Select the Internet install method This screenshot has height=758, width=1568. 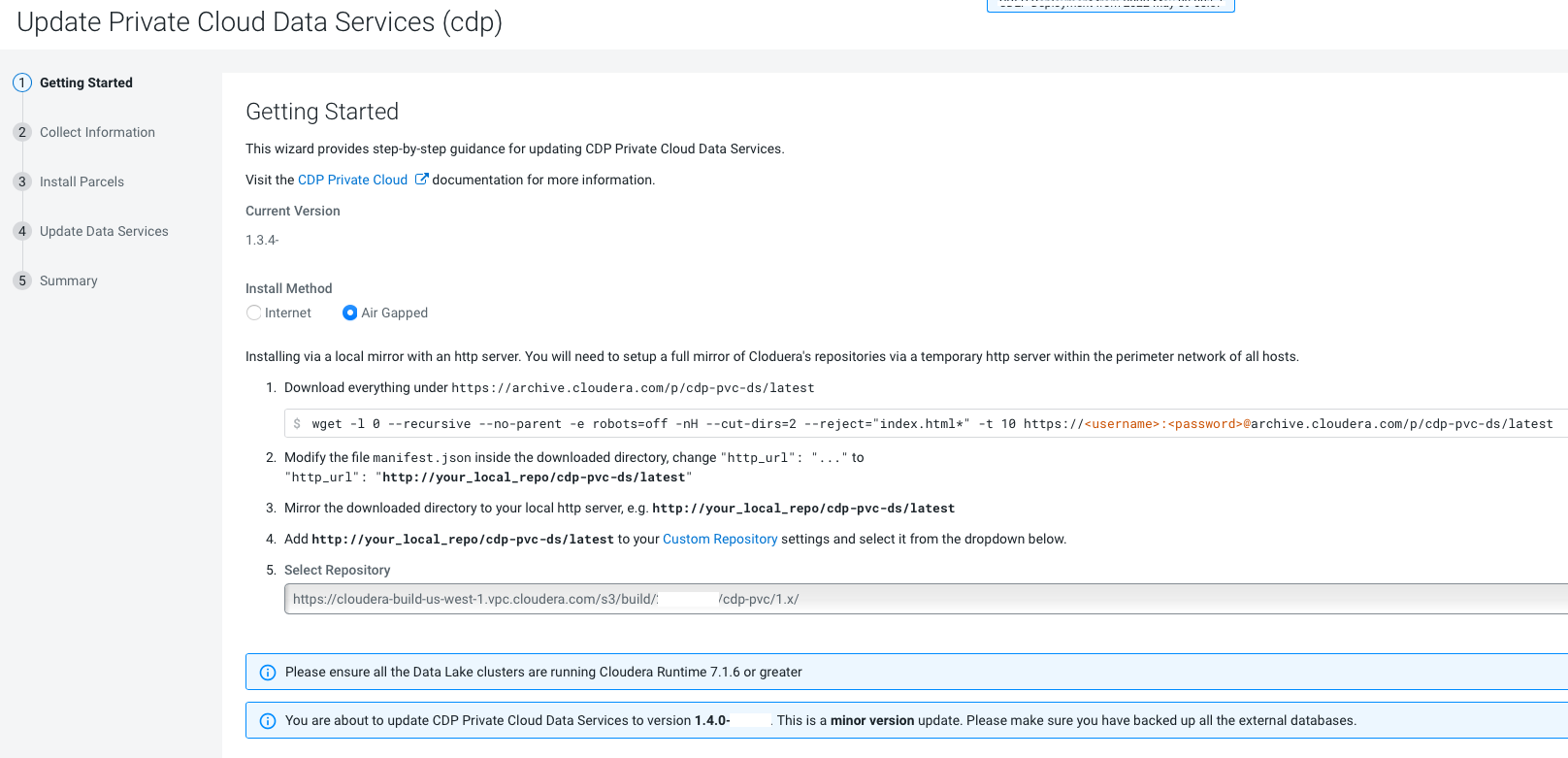tap(254, 313)
